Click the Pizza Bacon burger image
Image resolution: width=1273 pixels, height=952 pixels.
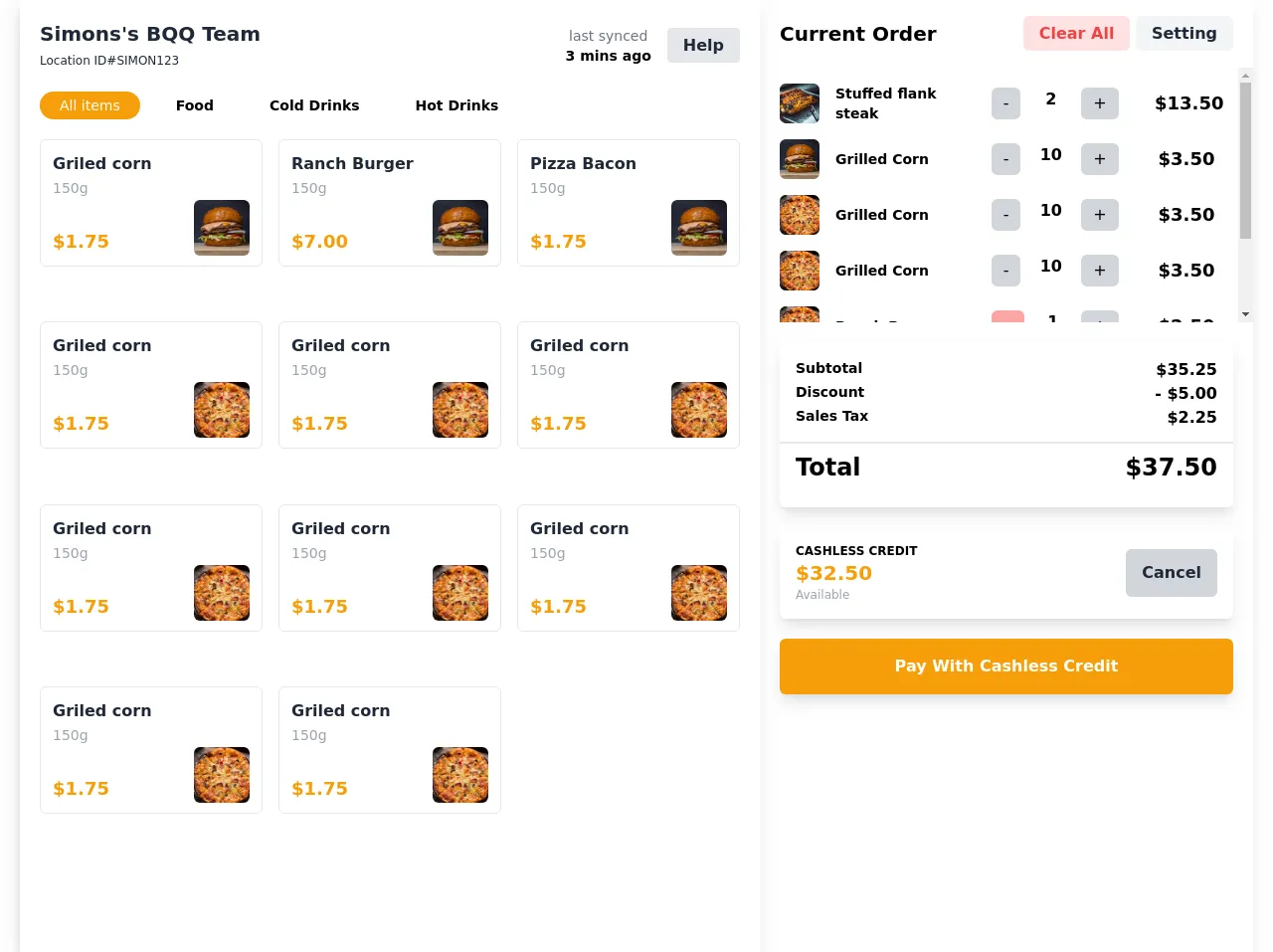point(698,228)
